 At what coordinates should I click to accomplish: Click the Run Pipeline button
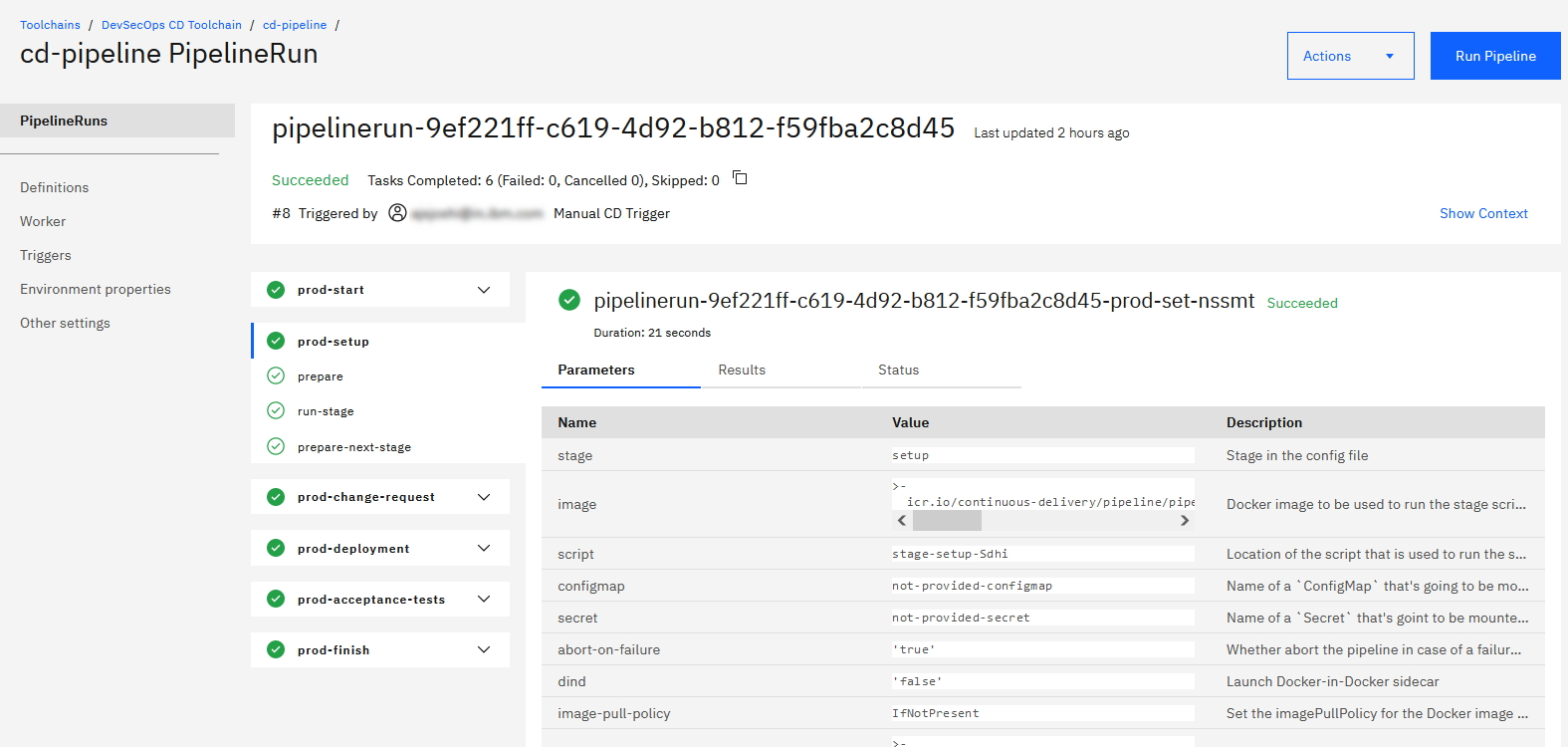pos(1494,56)
